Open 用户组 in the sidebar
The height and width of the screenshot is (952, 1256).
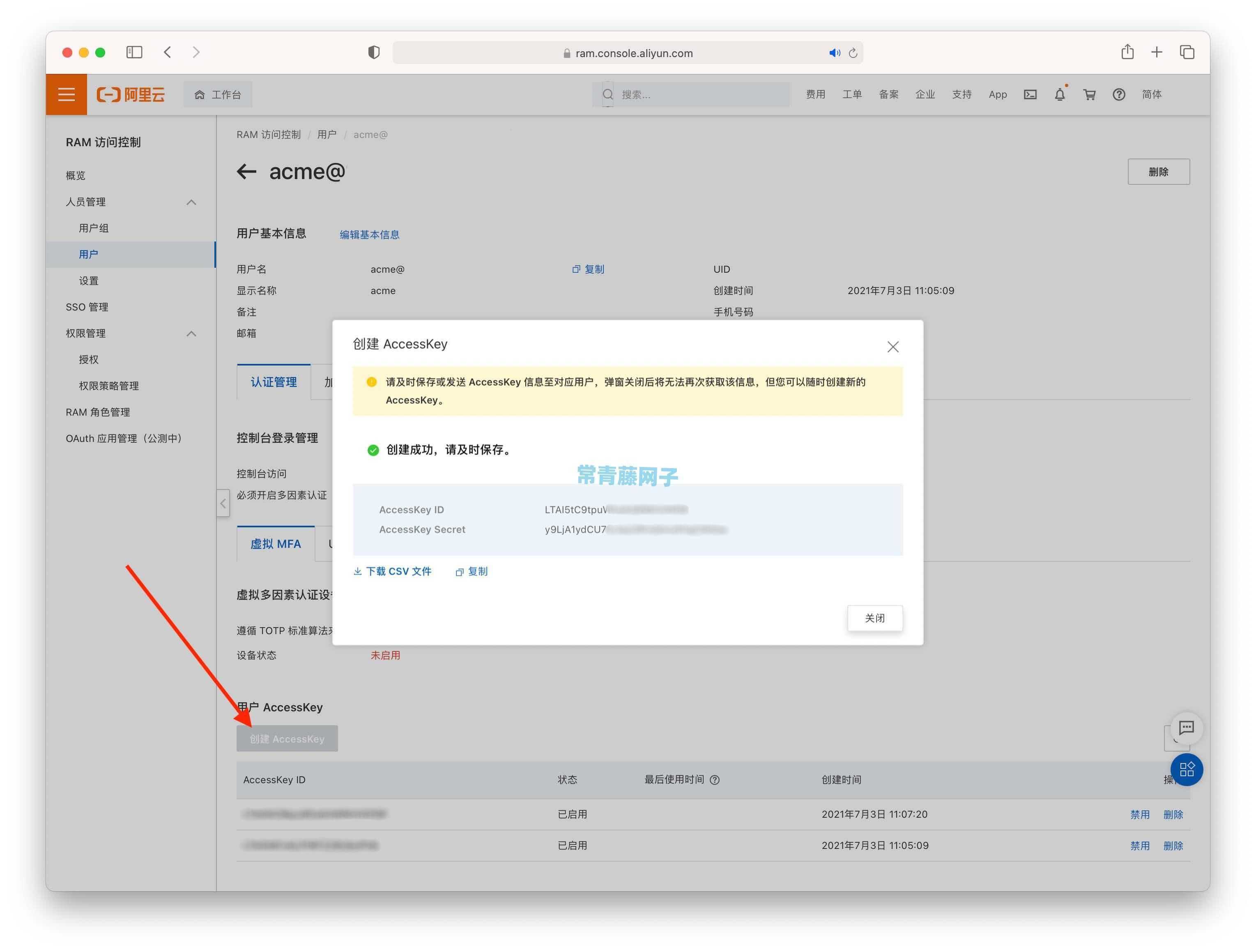tap(93, 228)
